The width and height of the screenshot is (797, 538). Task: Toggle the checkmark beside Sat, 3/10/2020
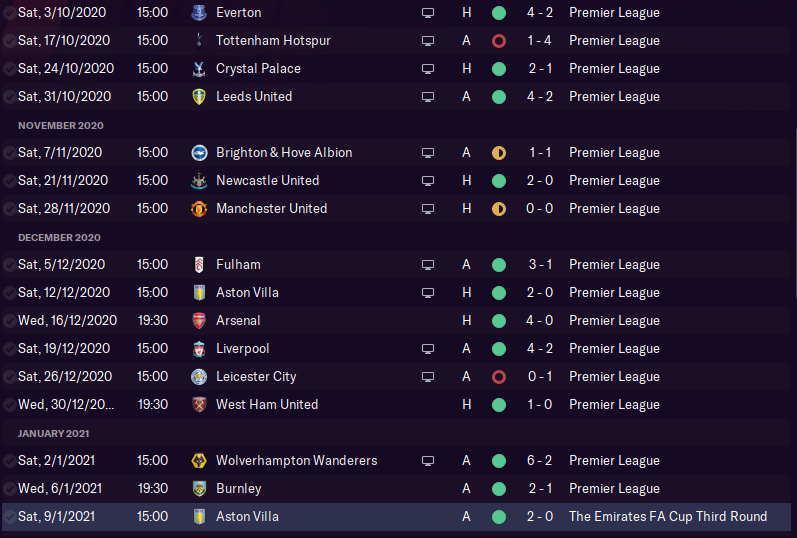(x=9, y=13)
